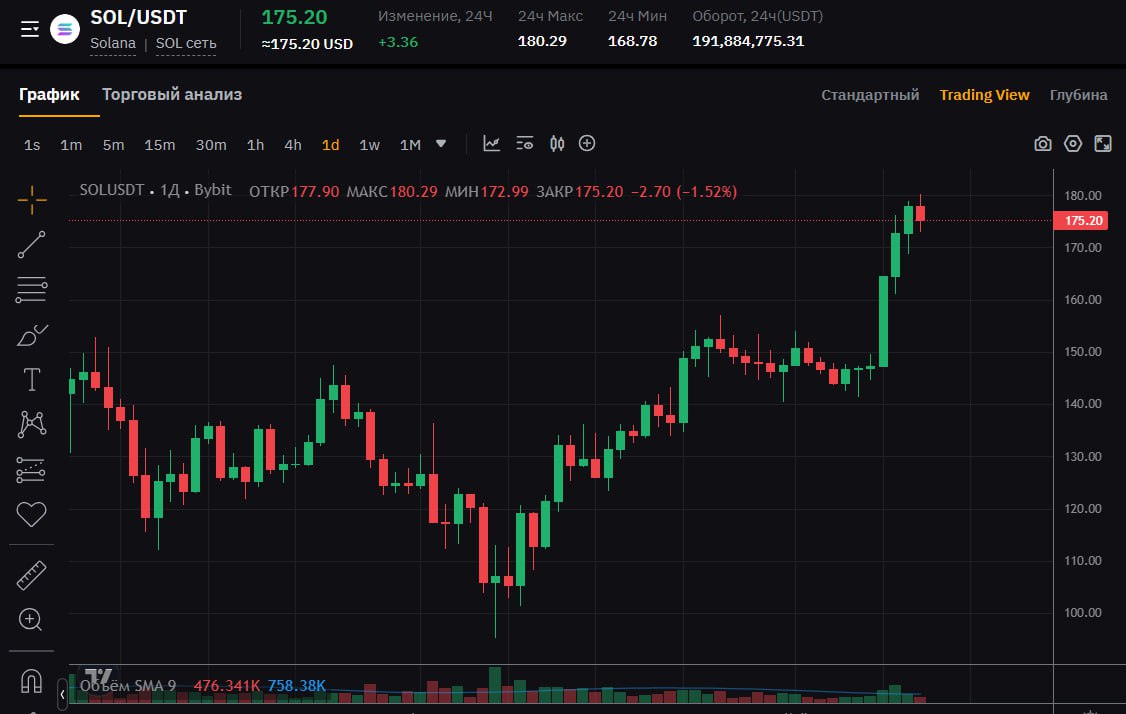Viewport: 1126px width, 714px height.
Task: Open the display settings list-eye icon
Action: tap(525, 144)
